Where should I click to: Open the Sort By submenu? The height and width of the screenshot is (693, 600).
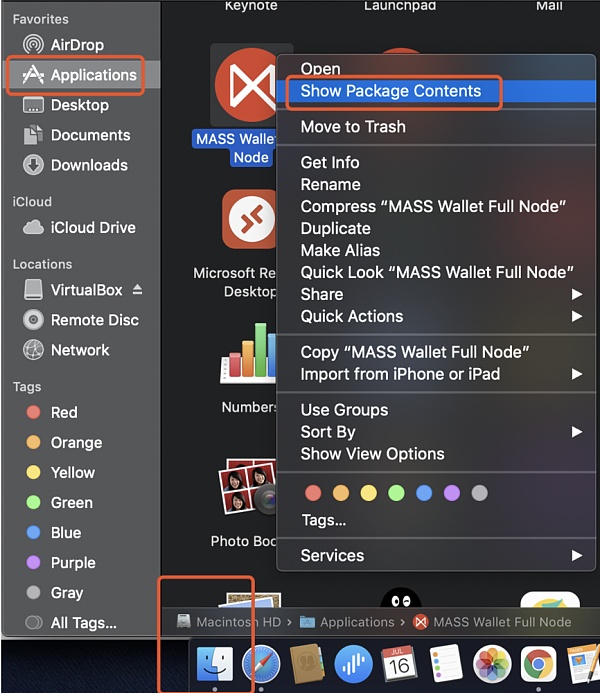(576, 432)
